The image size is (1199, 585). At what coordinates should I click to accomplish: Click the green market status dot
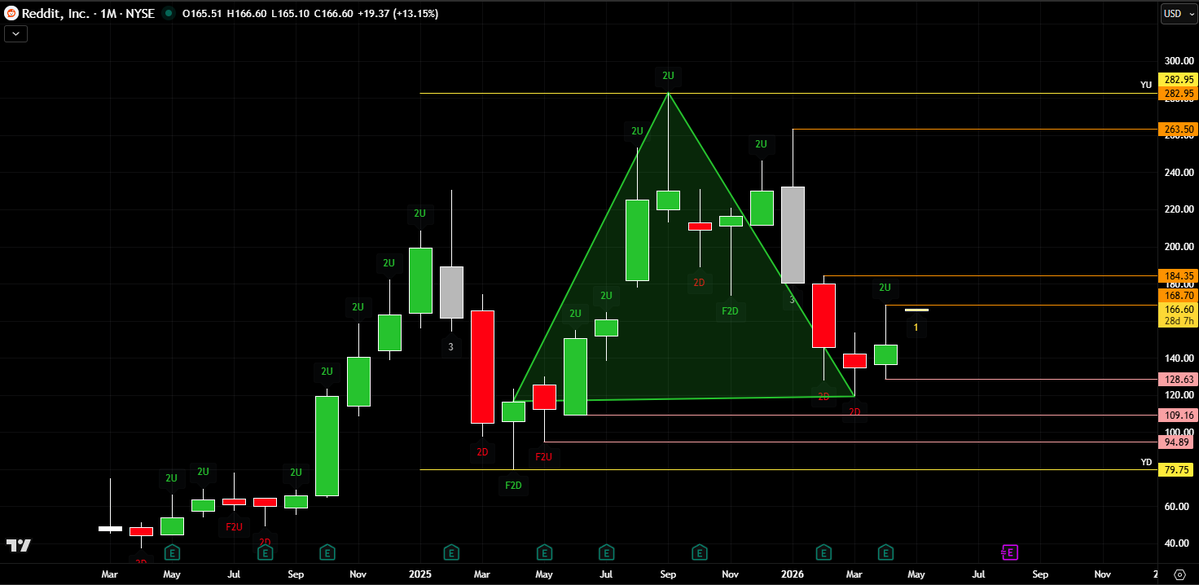coord(167,13)
